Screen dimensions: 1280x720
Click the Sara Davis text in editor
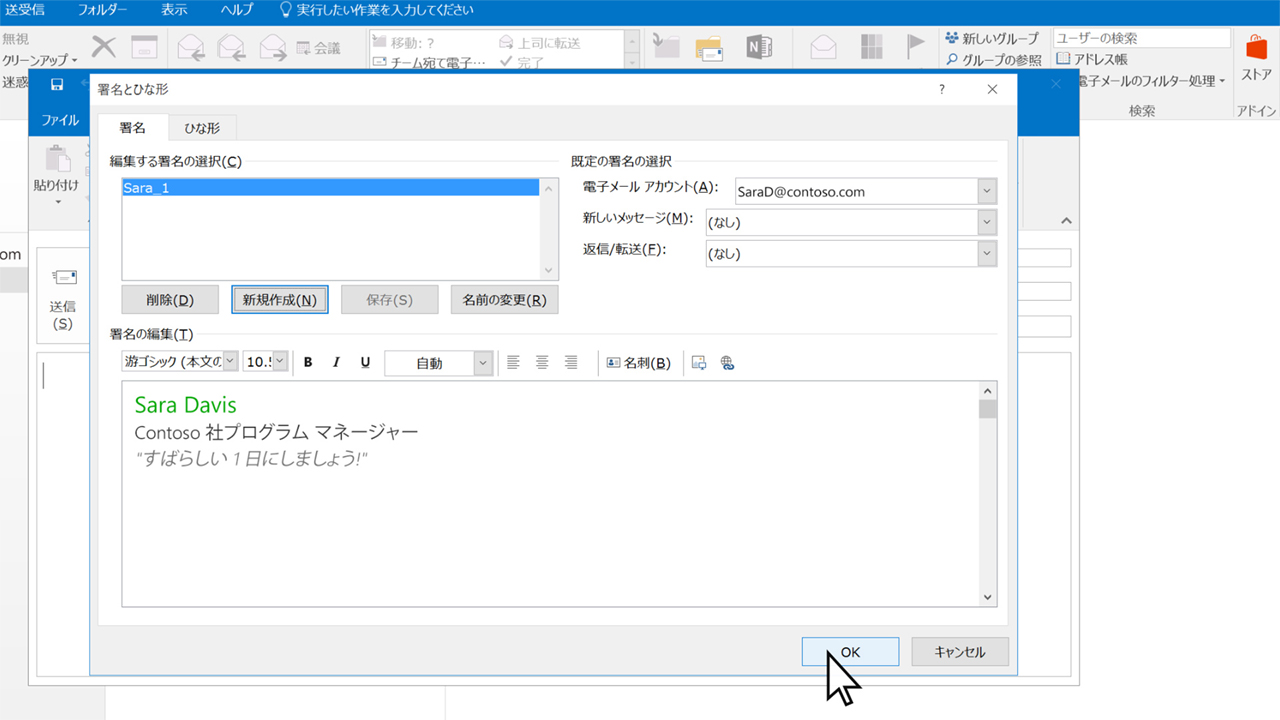pyautogui.click(x=185, y=405)
